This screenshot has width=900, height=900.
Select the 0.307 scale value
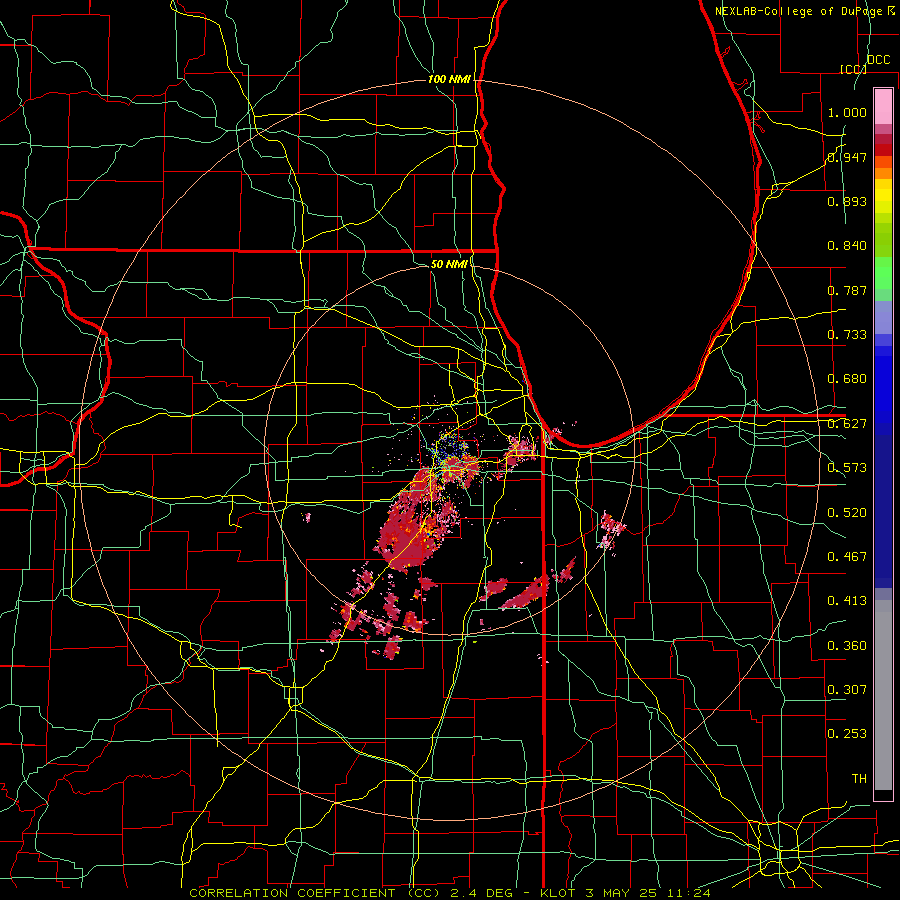click(x=847, y=690)
